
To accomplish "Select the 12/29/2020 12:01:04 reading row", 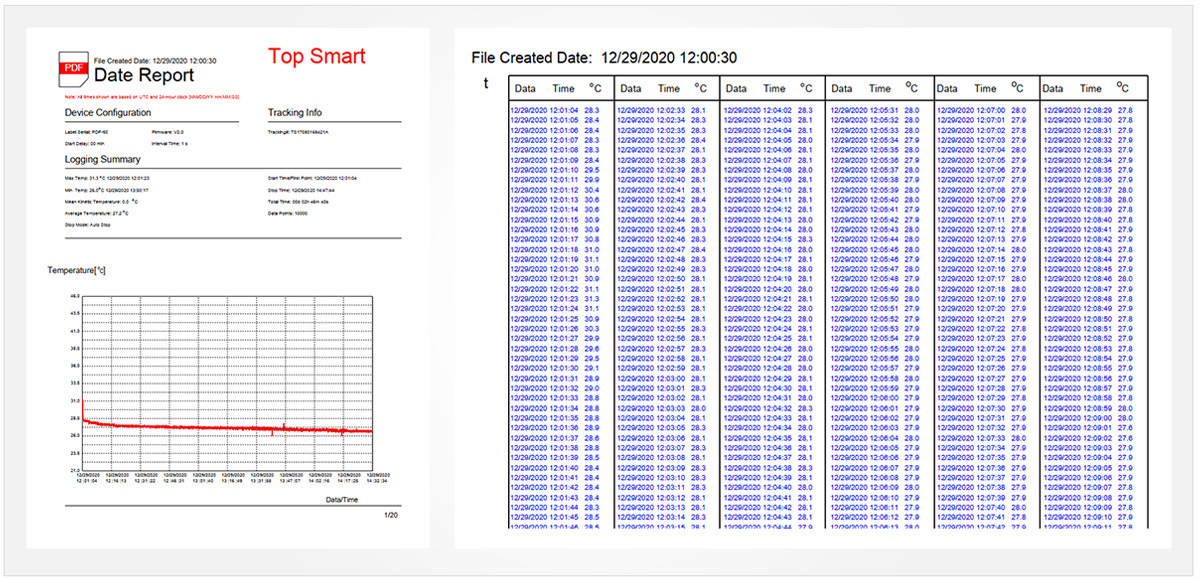I will (555, 109).
